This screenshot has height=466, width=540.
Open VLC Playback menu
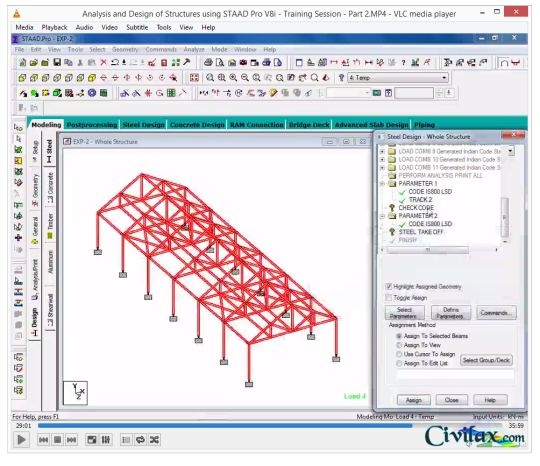54,28
